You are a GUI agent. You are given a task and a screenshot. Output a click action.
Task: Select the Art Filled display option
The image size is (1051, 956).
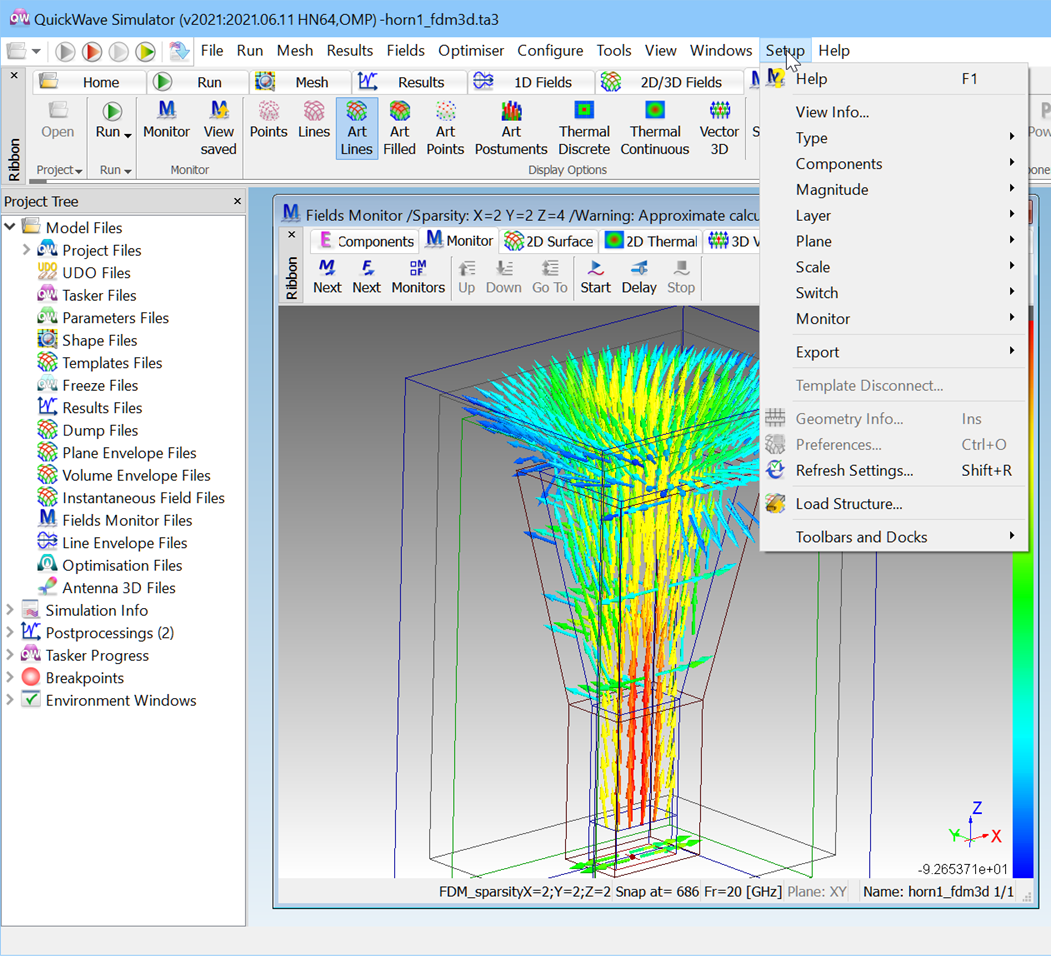(x=399, y=128)
